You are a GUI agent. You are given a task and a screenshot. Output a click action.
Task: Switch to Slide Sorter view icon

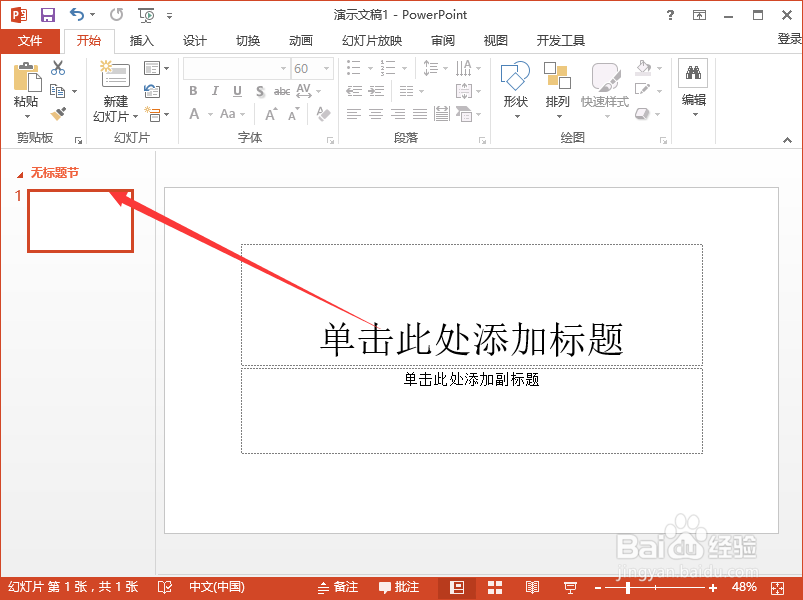click(494, 587)
